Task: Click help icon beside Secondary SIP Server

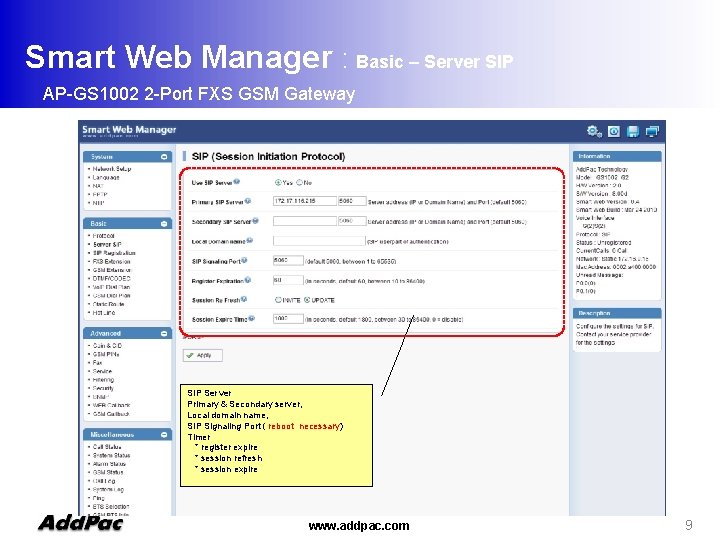Action: click(x=255, y=221)
